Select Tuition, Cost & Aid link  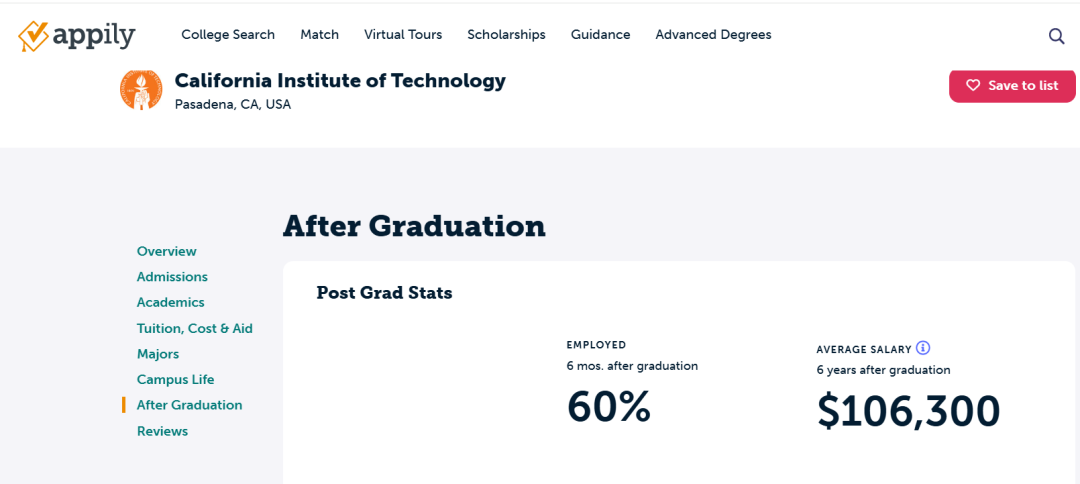(x=195, y=328)
